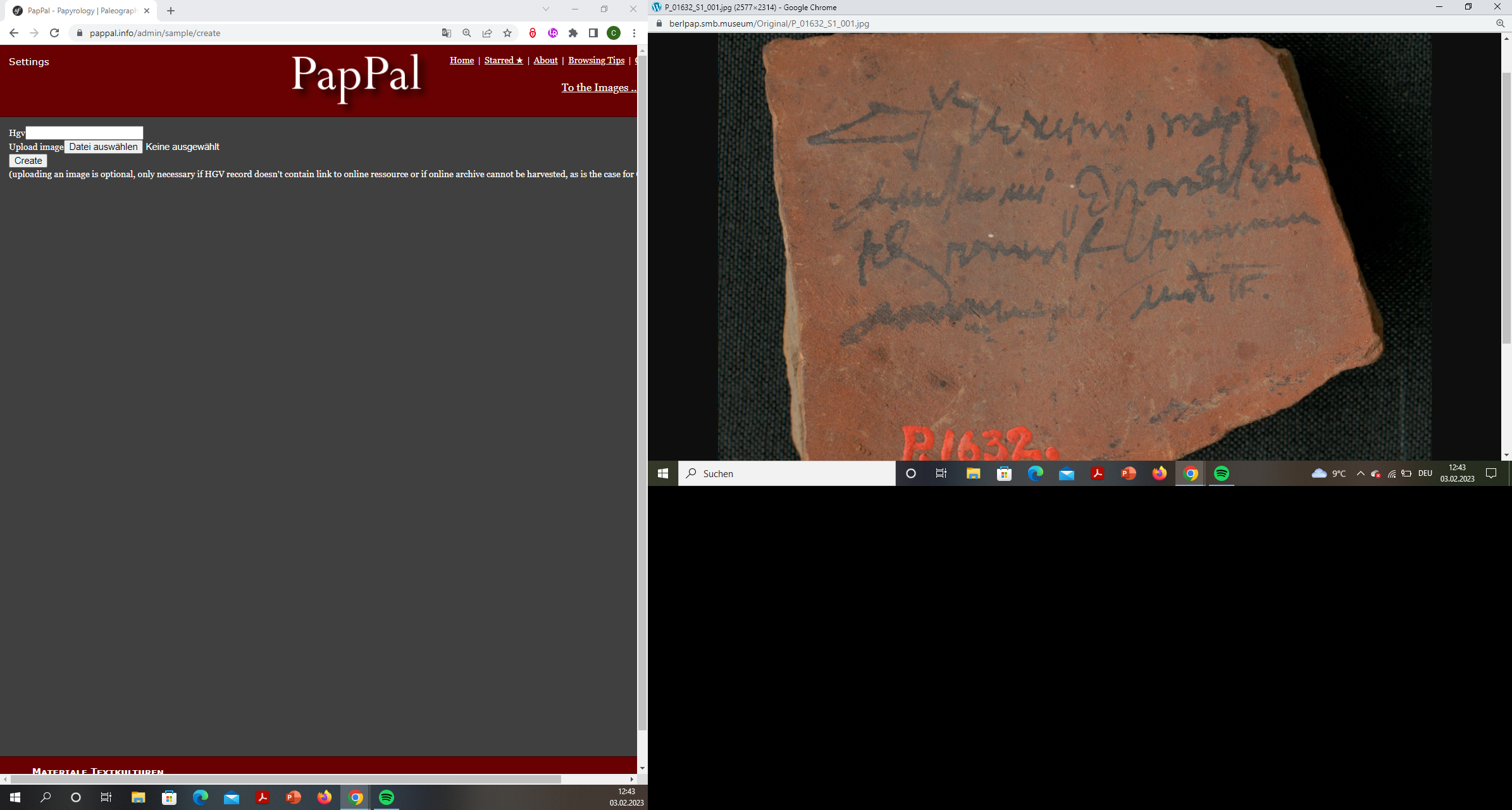Image resolution: width=1512 pixels, height=810 pixels.
Task: Show hidden tray icons chevron
Action: point(1360,473)
